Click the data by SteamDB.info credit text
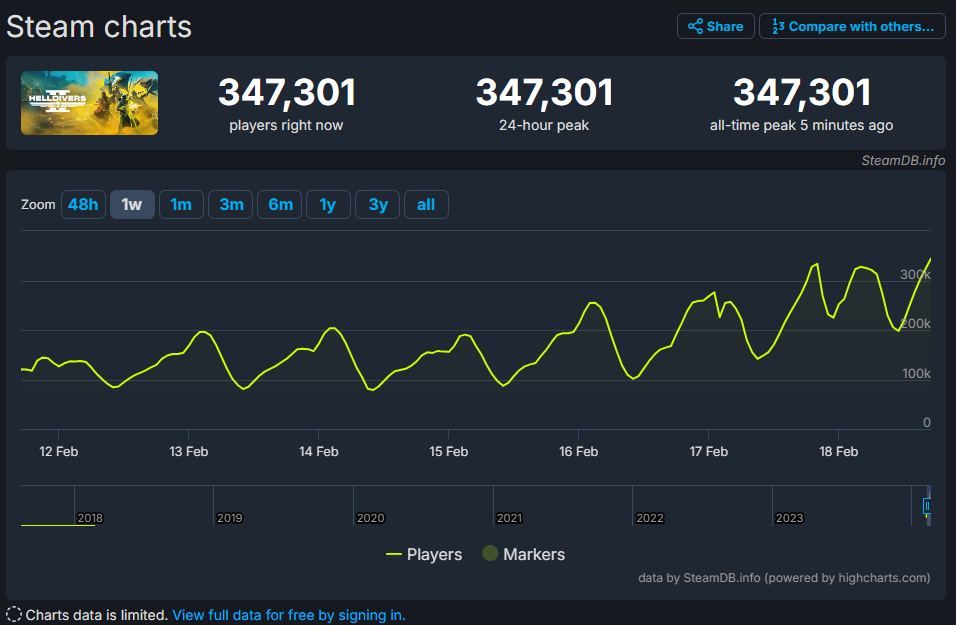 tap(784, 577)
